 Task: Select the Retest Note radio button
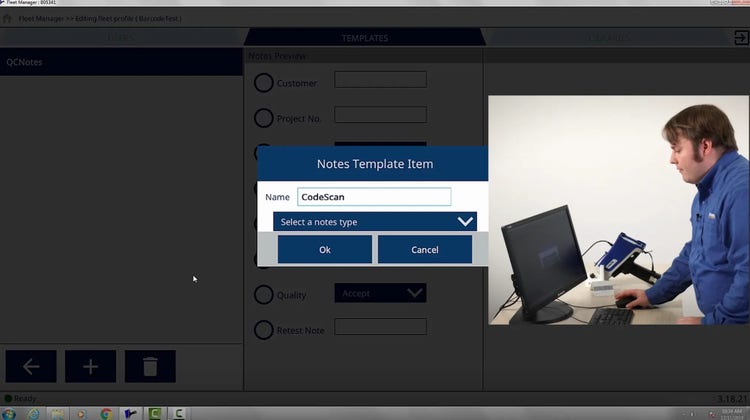click(263, 329)
